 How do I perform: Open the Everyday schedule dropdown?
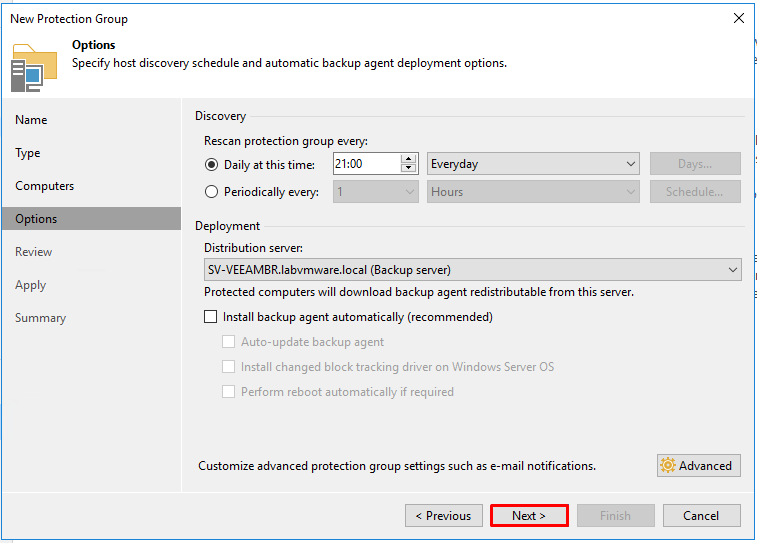[x=533, y=164]
